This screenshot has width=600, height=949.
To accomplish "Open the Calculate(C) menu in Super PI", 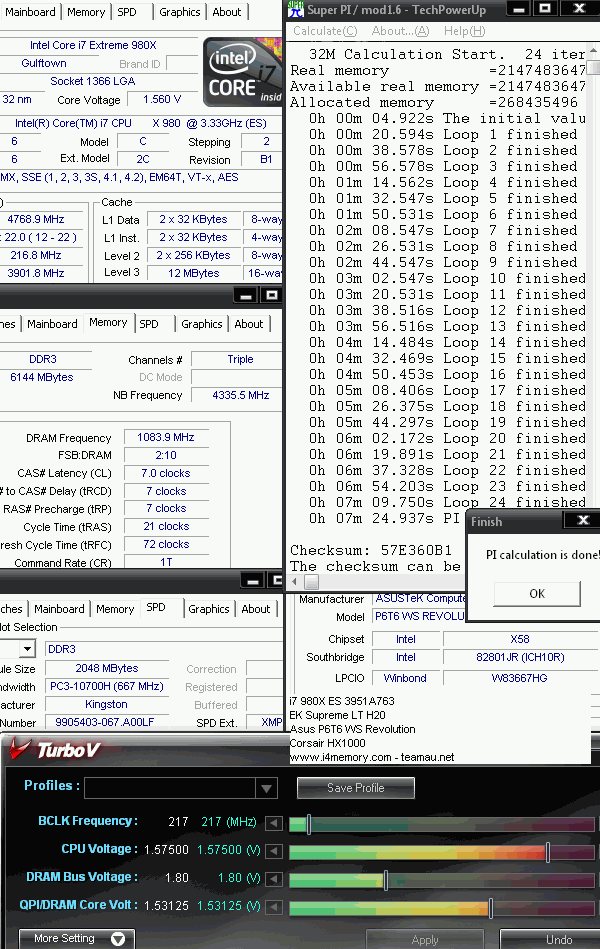I will point(325,31).
